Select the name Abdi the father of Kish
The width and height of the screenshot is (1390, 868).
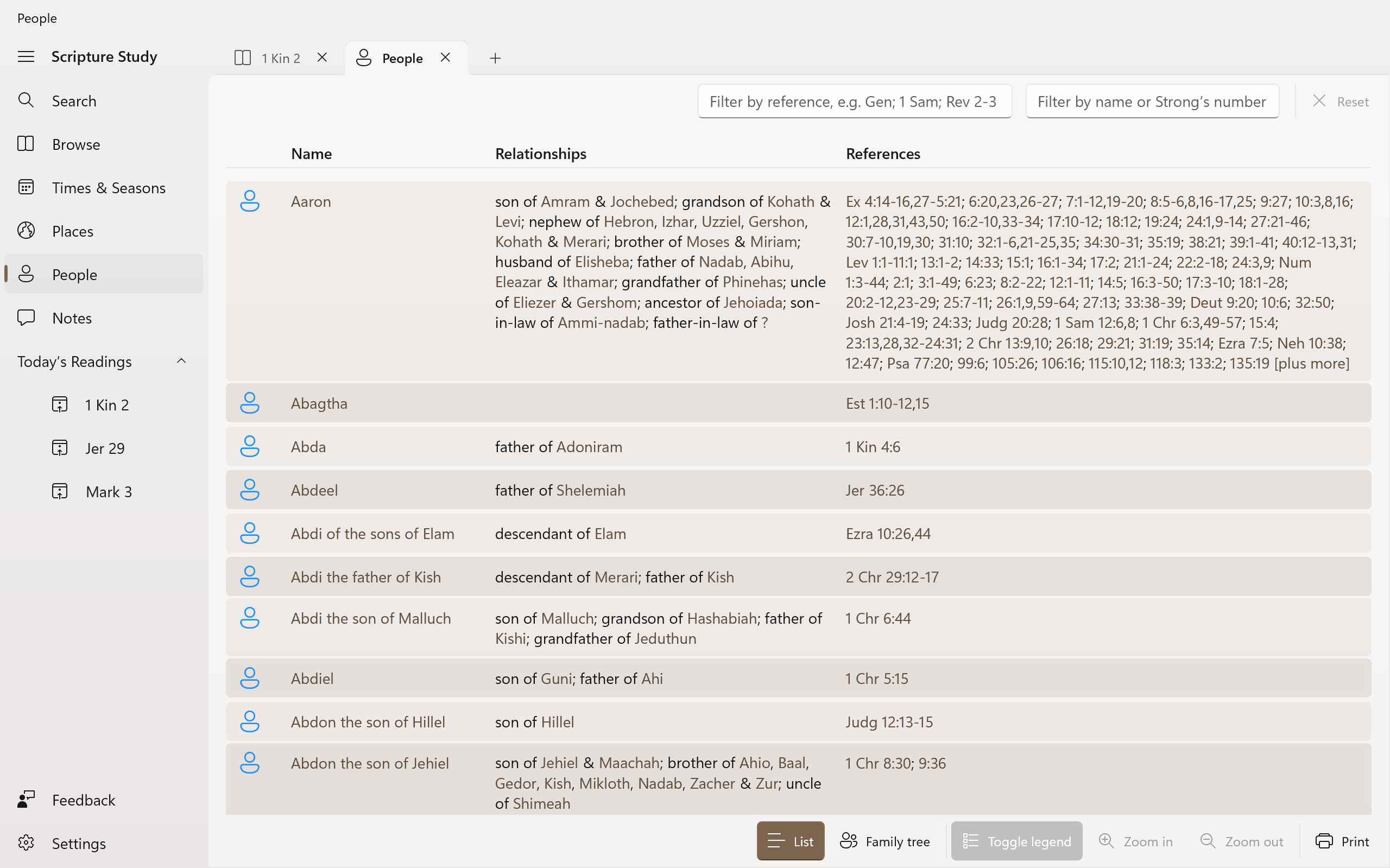click(x=366, y=577)
